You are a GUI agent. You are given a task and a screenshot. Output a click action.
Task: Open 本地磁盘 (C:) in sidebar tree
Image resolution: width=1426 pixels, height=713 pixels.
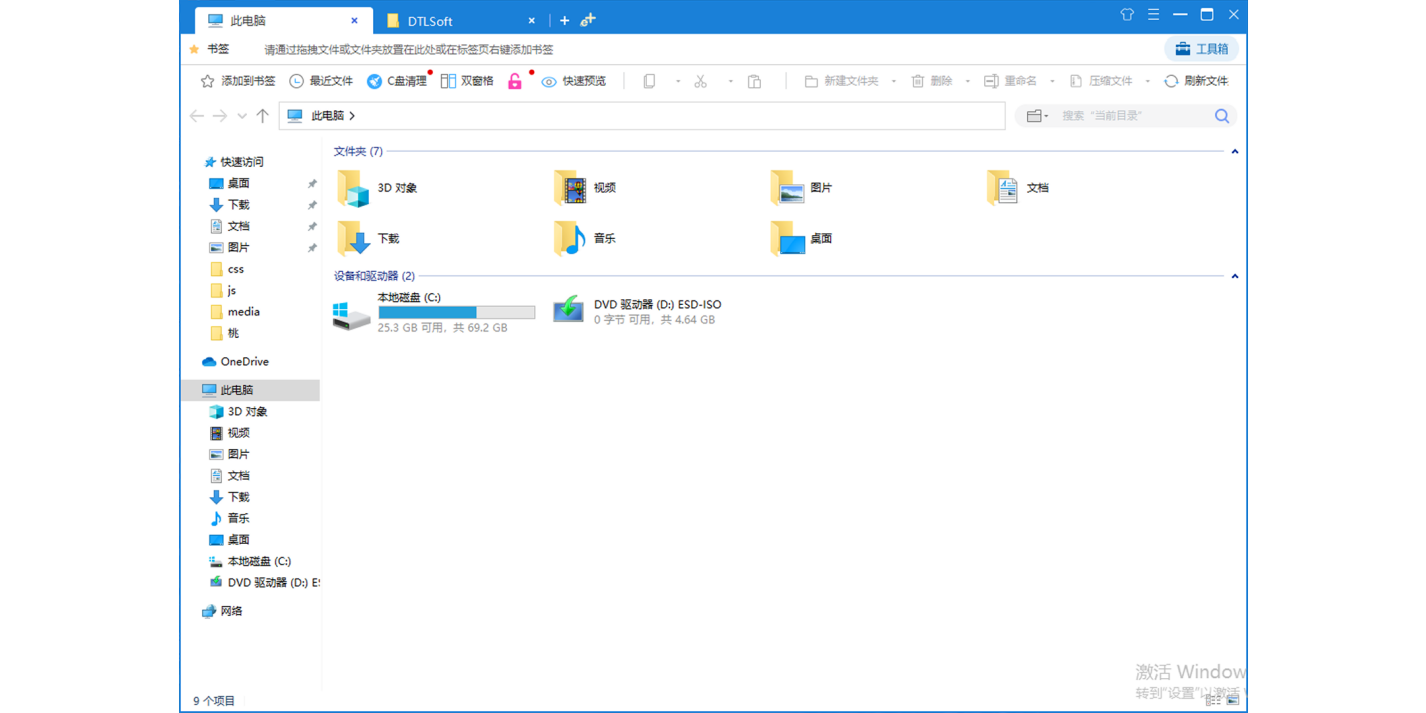[249, 561]
